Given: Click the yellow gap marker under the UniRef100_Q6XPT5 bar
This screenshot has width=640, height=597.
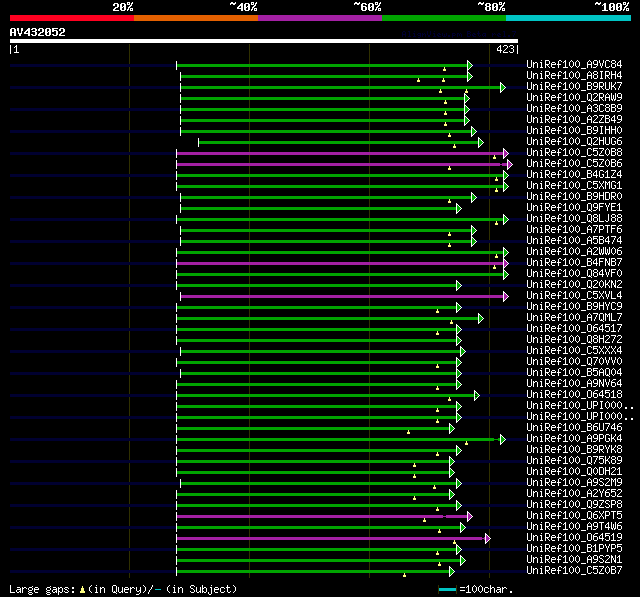Looking at the screenshot, I should pos(424,520).
